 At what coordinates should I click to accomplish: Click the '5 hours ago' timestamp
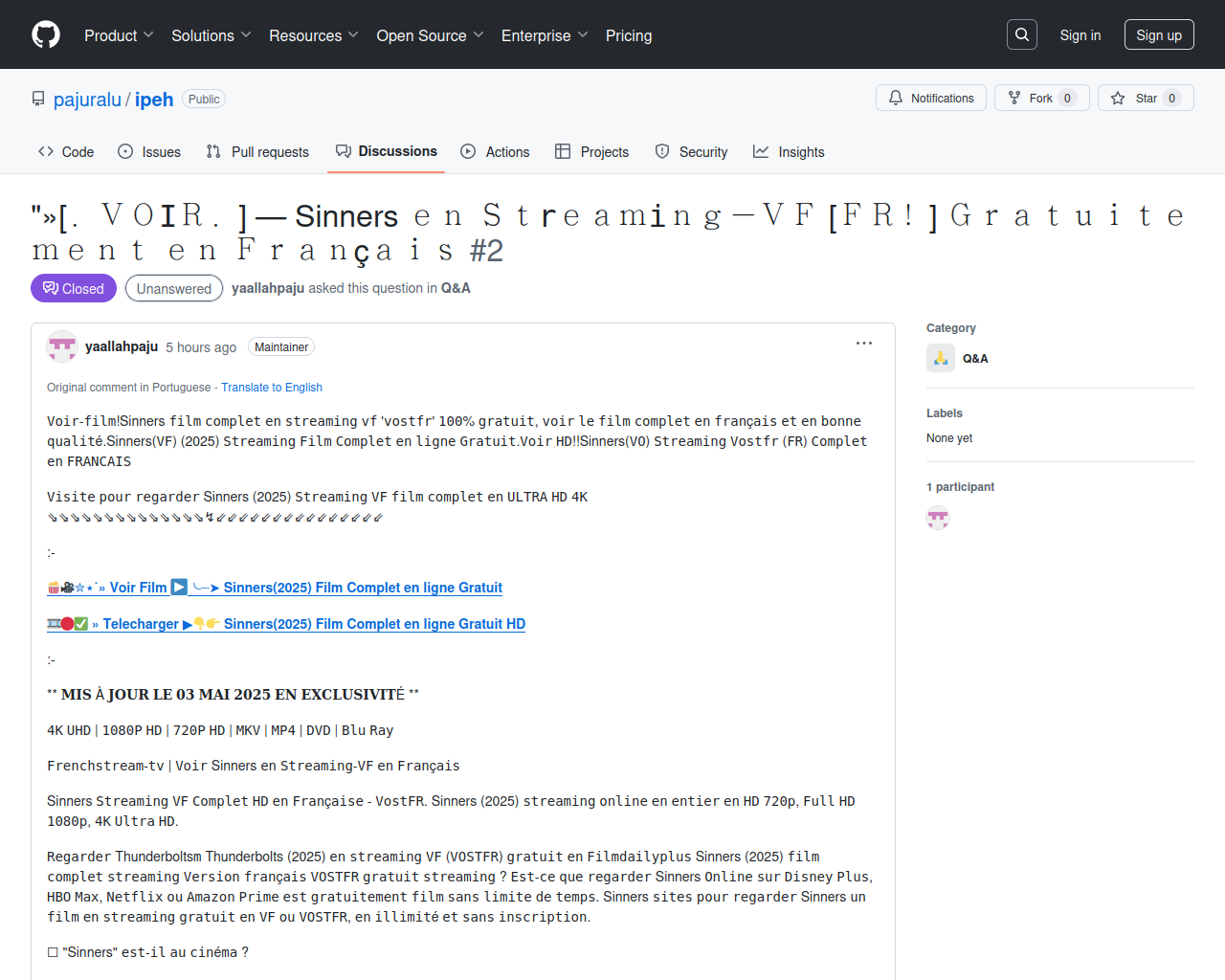[201, 347]
